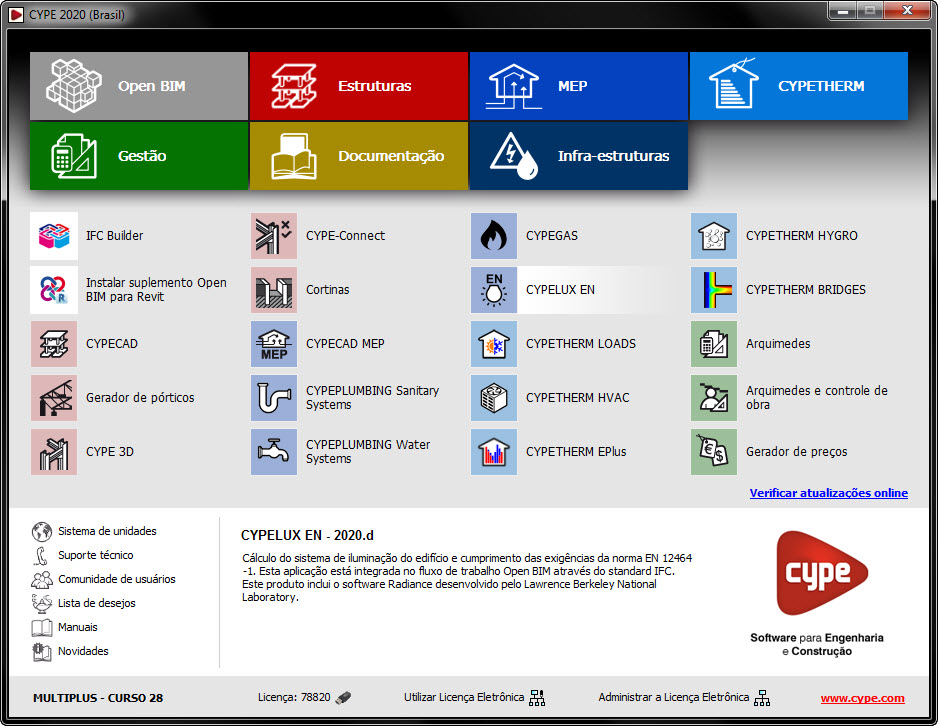Select the CYPETHERM category tile
The width and height of the screenshot is (938, 726).
point(799,86)
